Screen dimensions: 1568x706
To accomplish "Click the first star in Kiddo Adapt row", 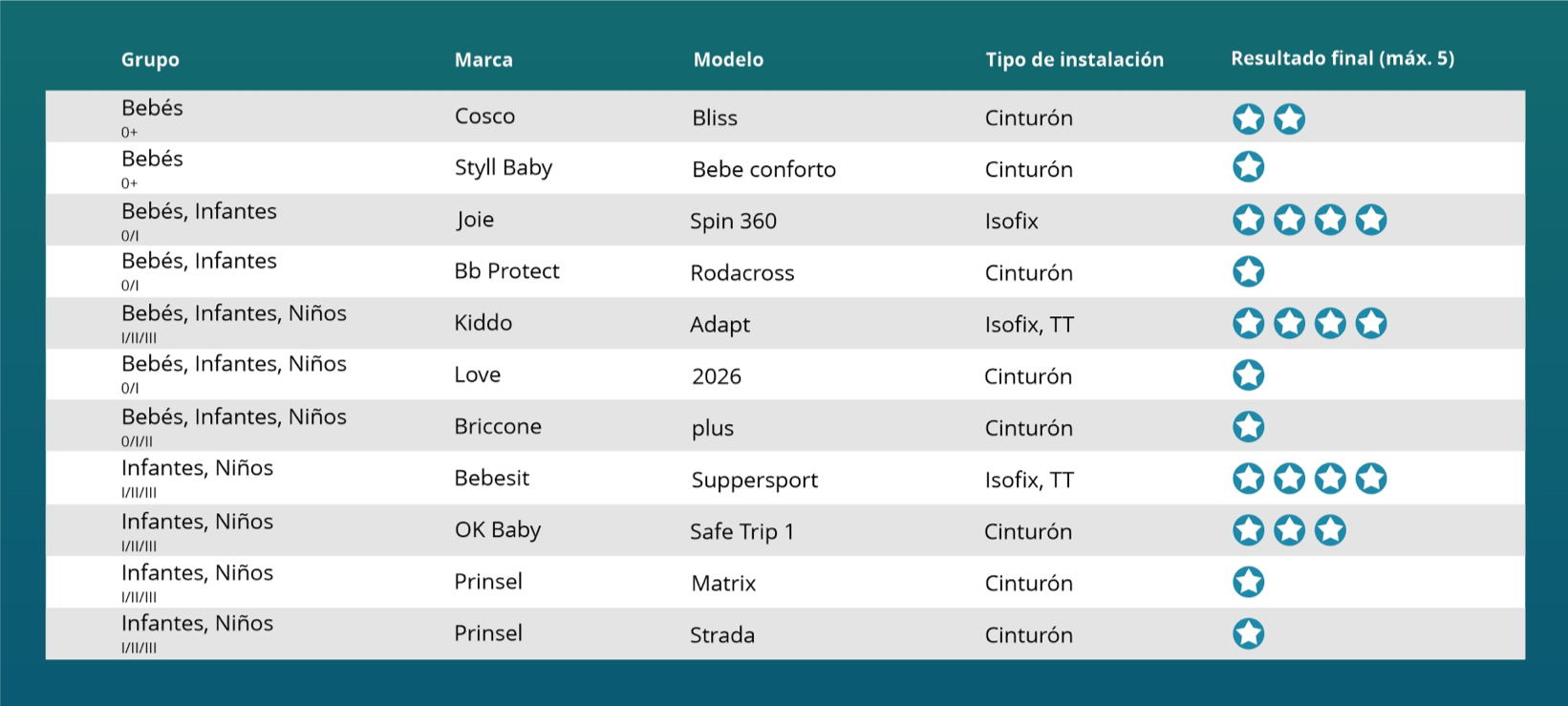I will point(1248,323).
